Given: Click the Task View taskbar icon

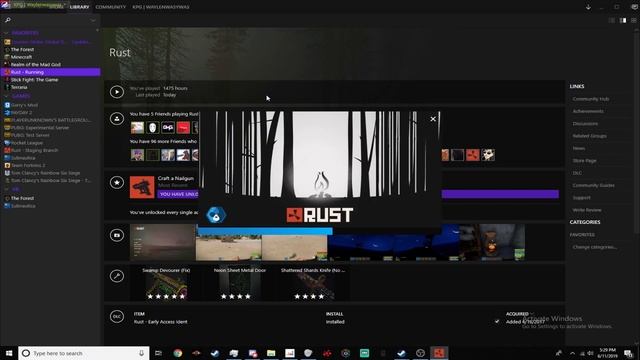Looking at the screenshot, I should (x=158, y=353).
